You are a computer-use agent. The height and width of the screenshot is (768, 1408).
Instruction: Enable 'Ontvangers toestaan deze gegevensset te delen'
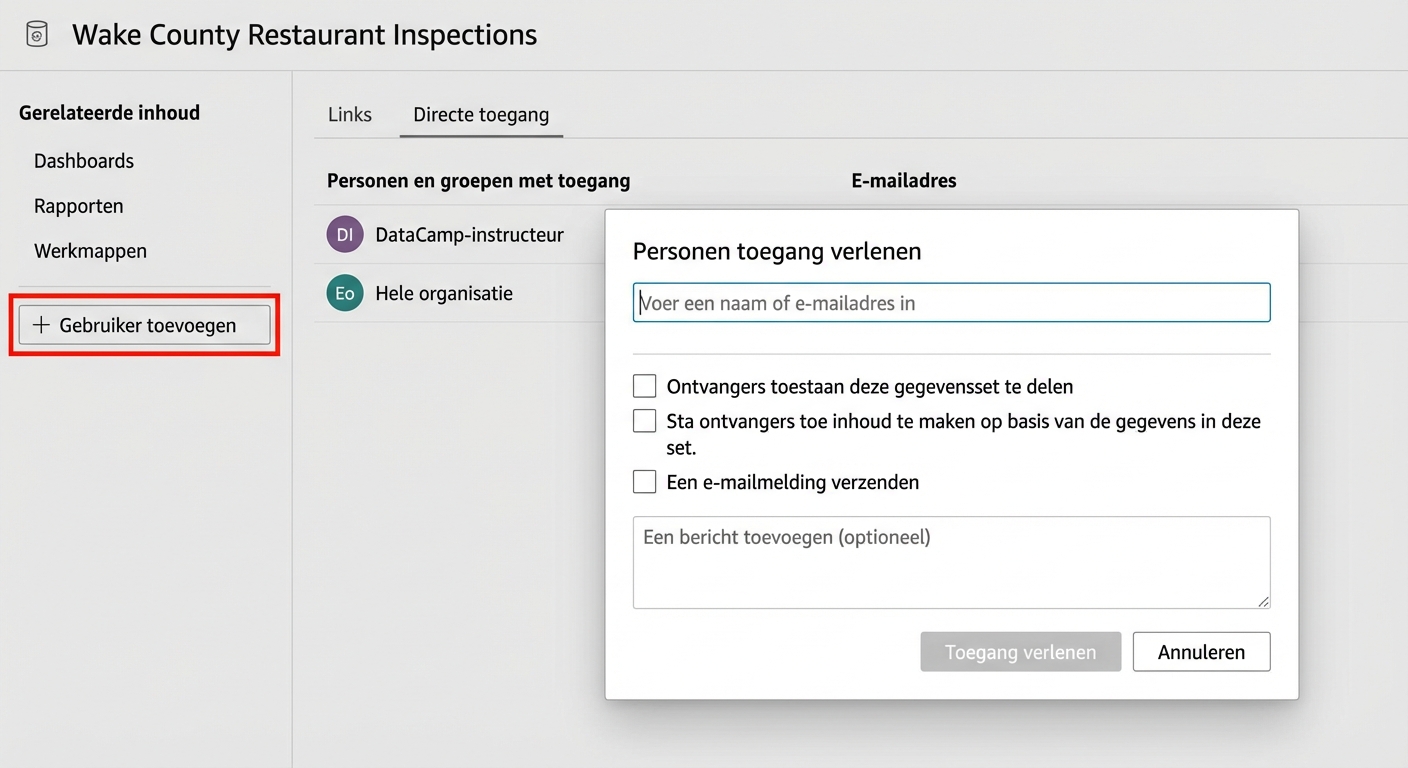click(x=644, y=385)
